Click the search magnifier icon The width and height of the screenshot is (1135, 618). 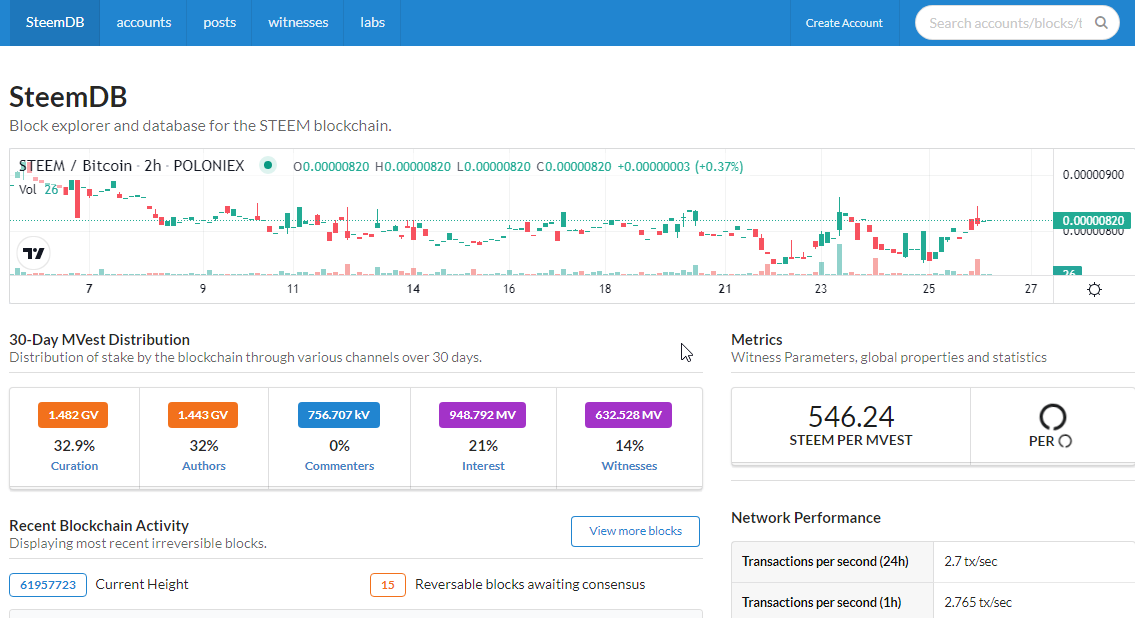(x=1101, y=22)
